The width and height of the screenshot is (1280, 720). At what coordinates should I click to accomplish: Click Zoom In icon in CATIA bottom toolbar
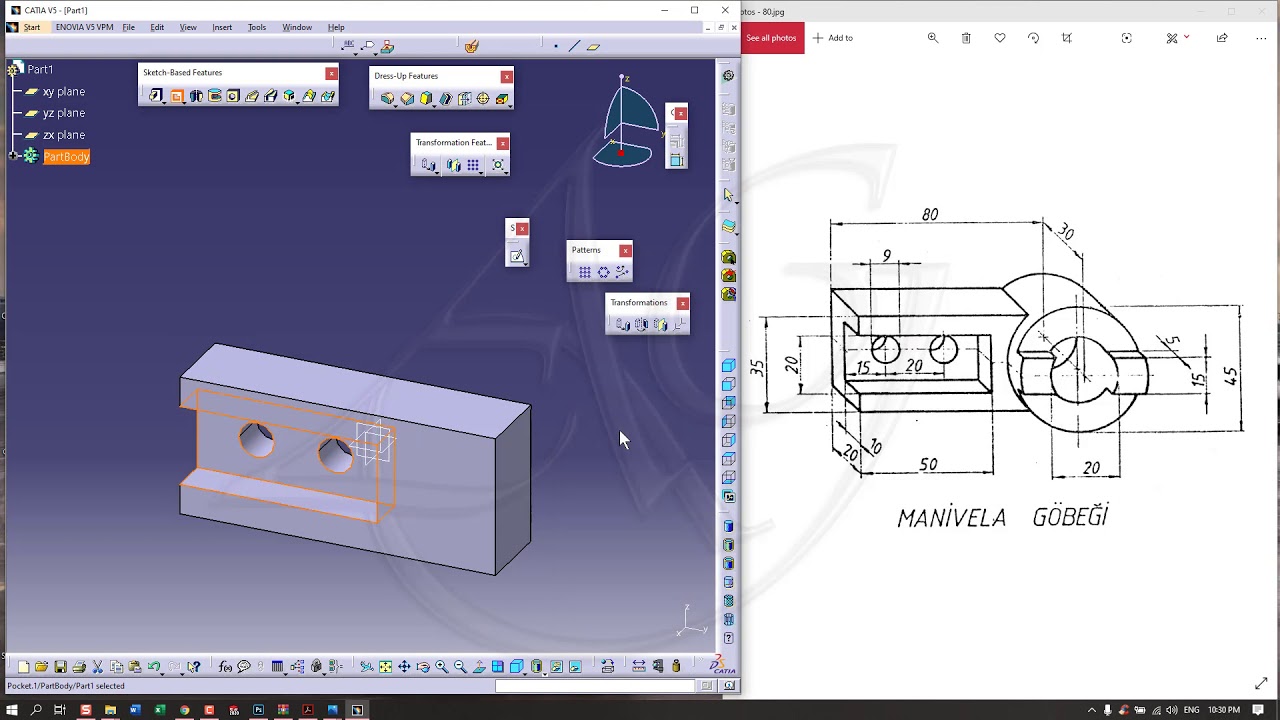tap(441, 667)
